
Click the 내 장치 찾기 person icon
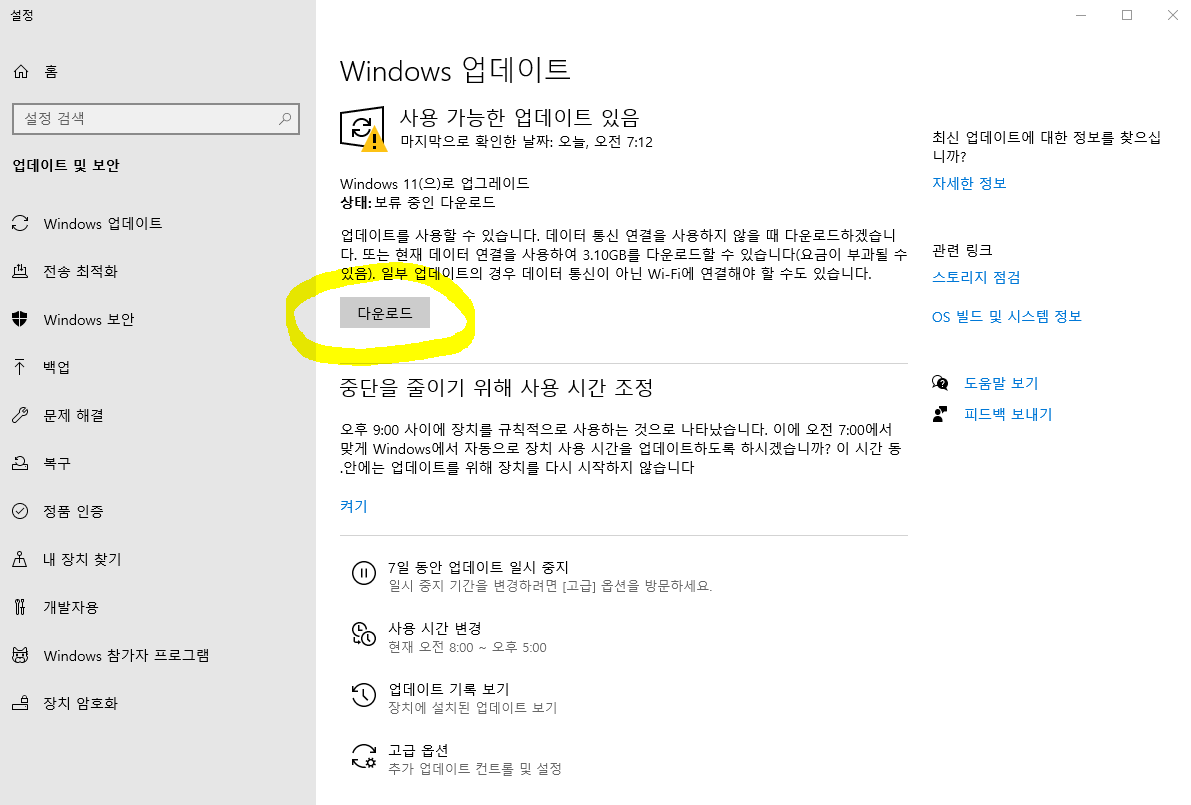21,559
